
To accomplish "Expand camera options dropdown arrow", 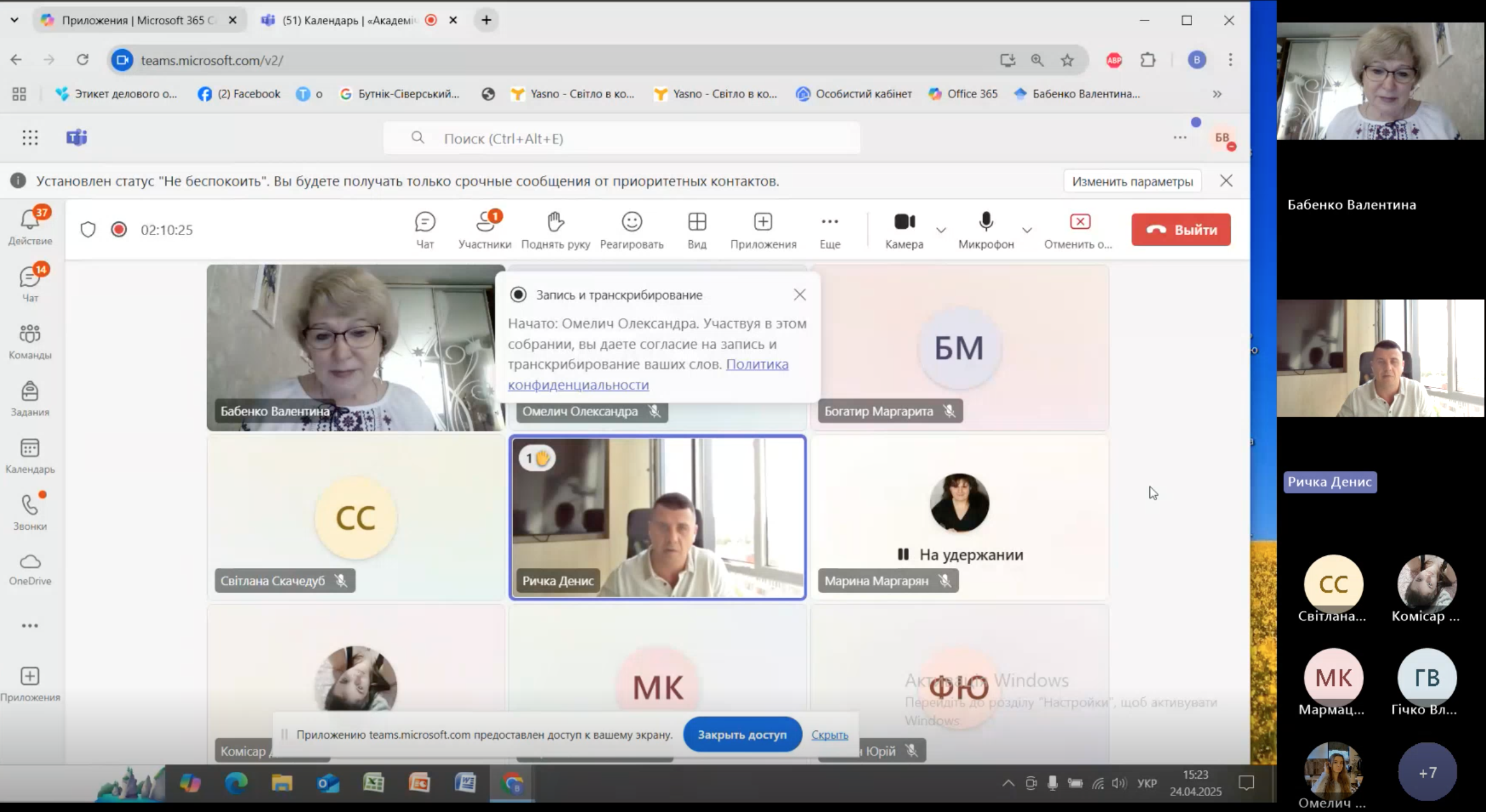I will (x=941, y=229).
